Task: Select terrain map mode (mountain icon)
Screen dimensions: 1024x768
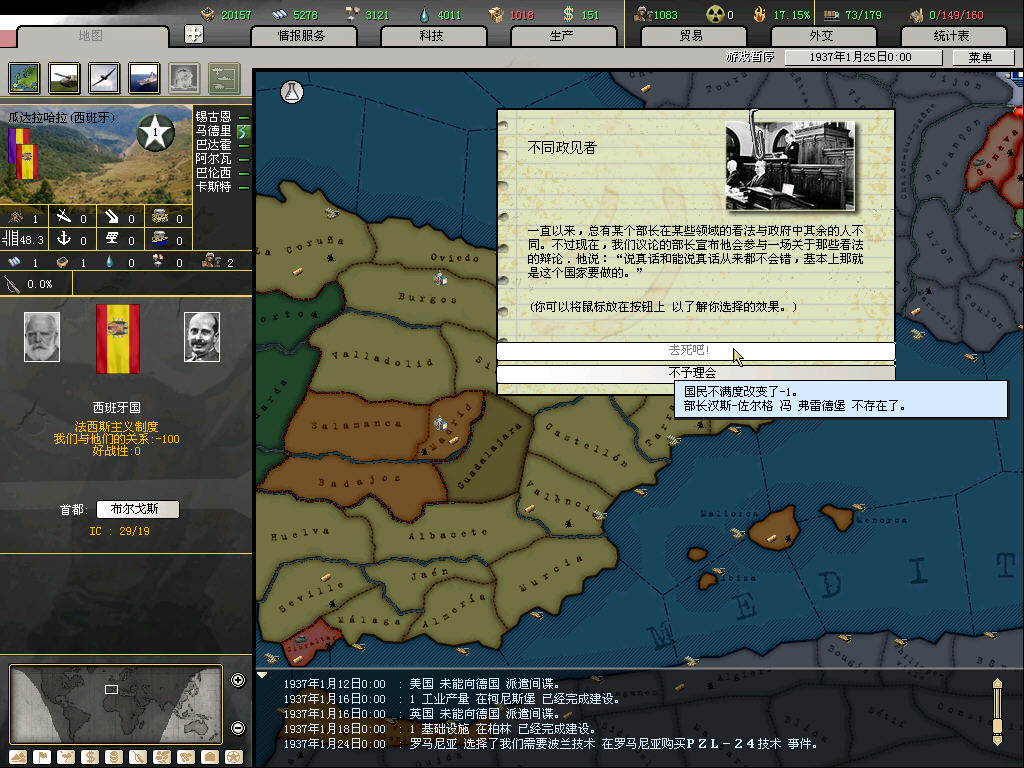Action: click(x=18, y=757)
